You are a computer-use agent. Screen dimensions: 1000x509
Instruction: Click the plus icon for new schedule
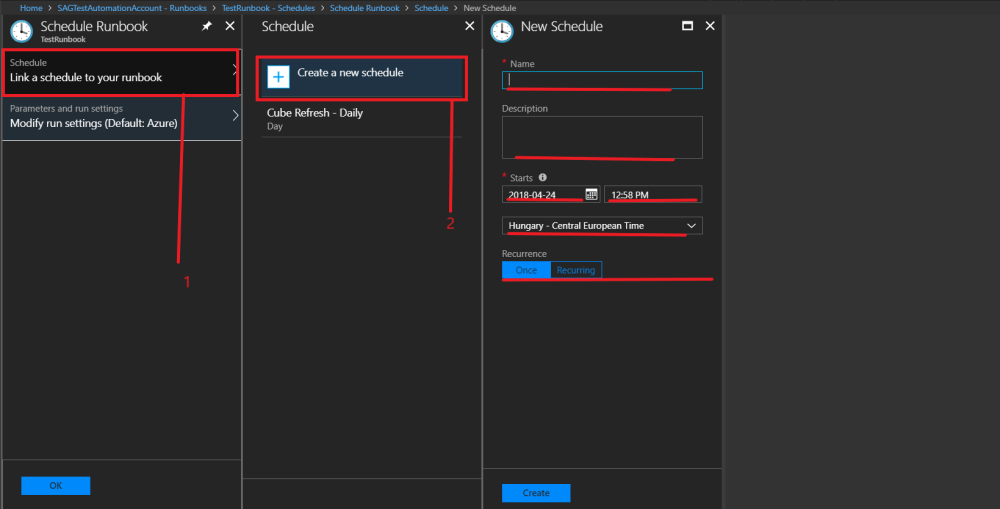[278, 77]
